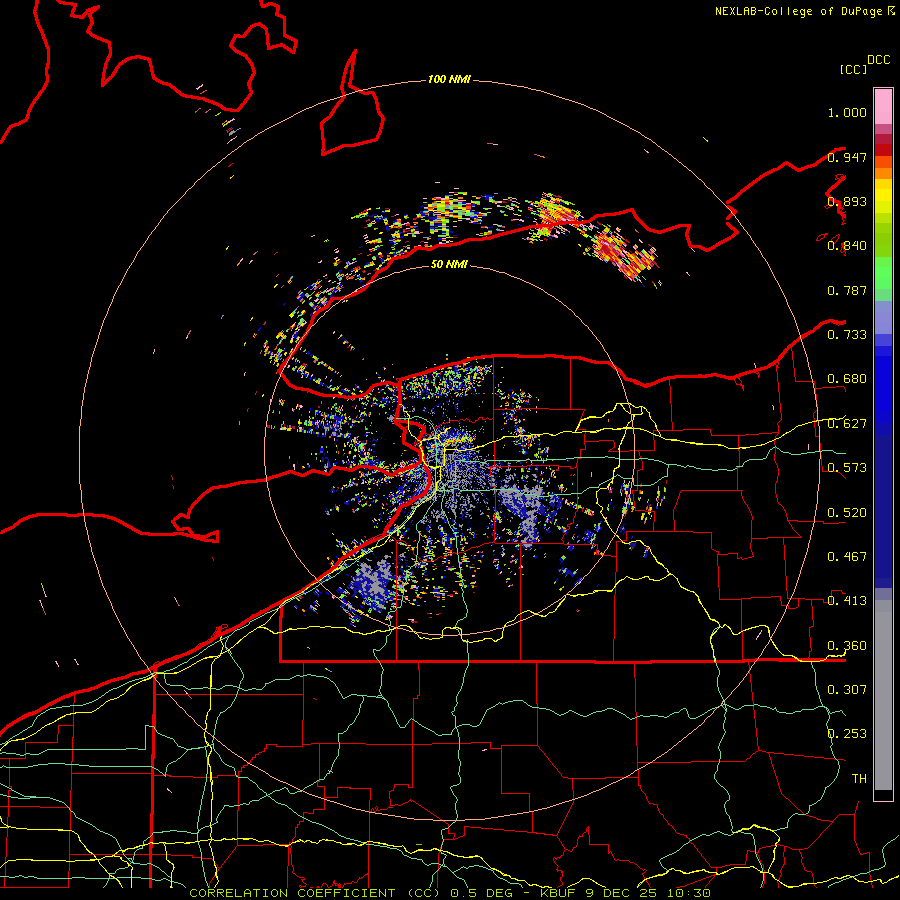
Task: Click the Correlation Coefficient KBUF caption text
Action: (x=450, y=893)
